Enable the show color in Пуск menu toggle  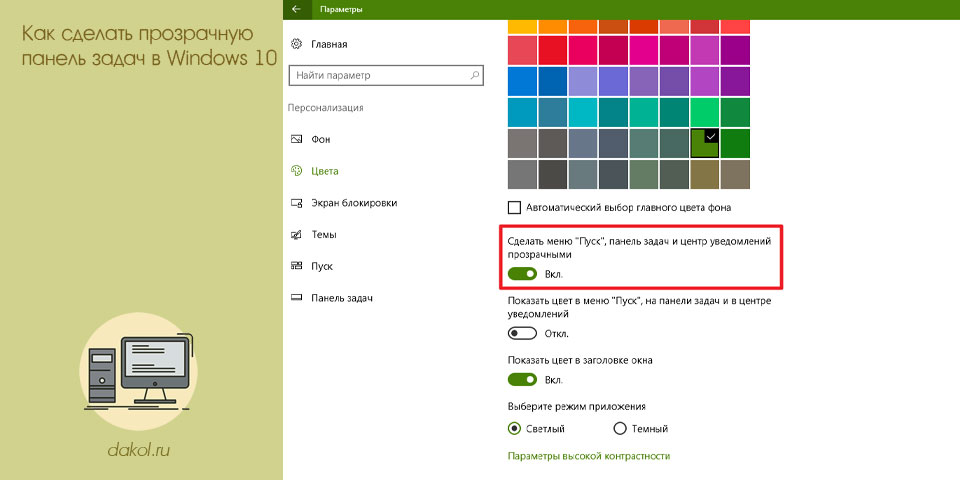522,334
